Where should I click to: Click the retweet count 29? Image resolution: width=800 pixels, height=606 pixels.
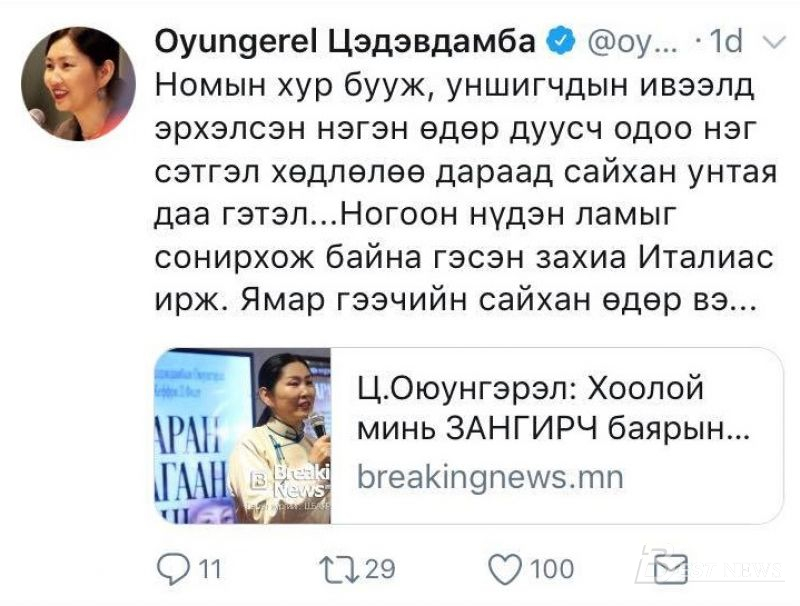(x=380, y=569)
